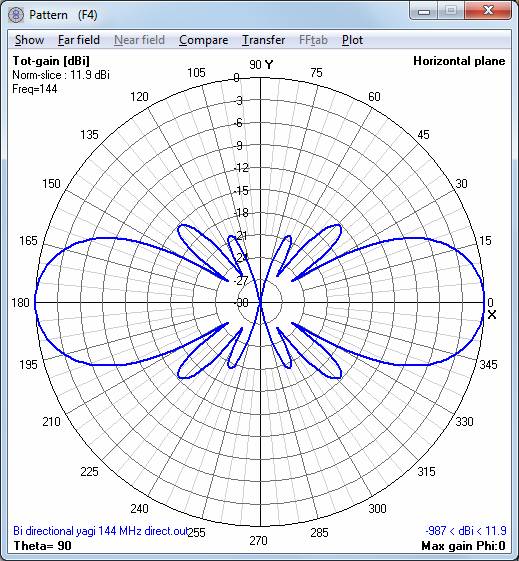Screen dimensions: 519x561
Task: Open the Transfer menu
Action: click(x=264, y=40)
